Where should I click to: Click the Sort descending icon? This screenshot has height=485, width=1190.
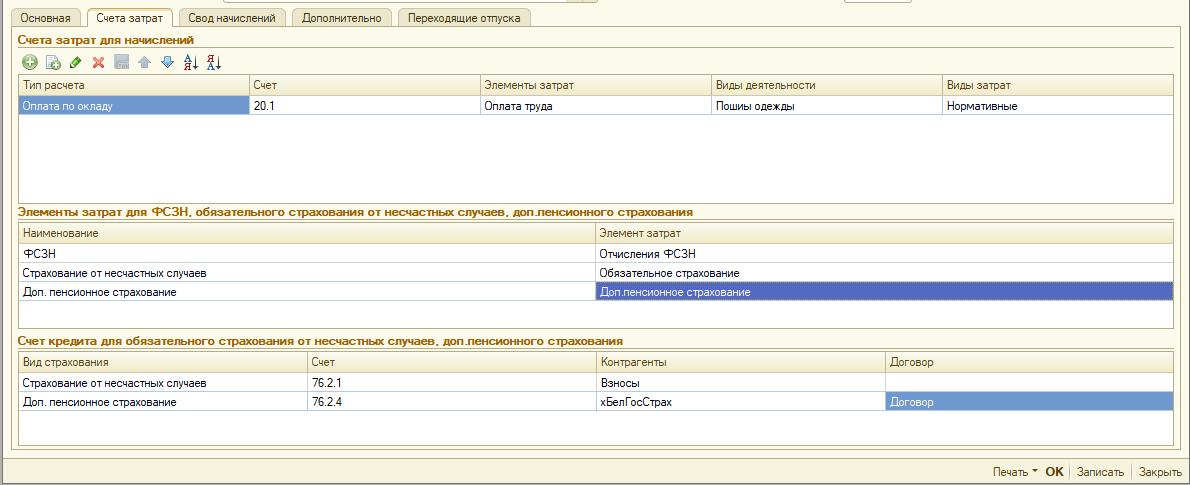tap(213, 62)
